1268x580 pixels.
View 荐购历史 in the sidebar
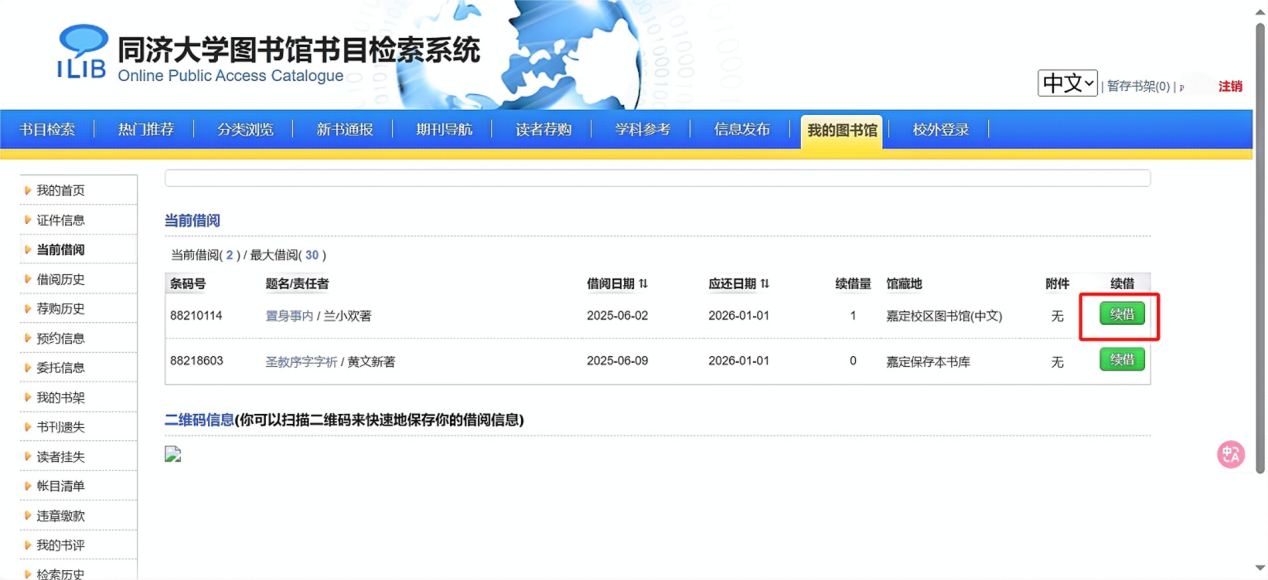[x=61, y=309]
